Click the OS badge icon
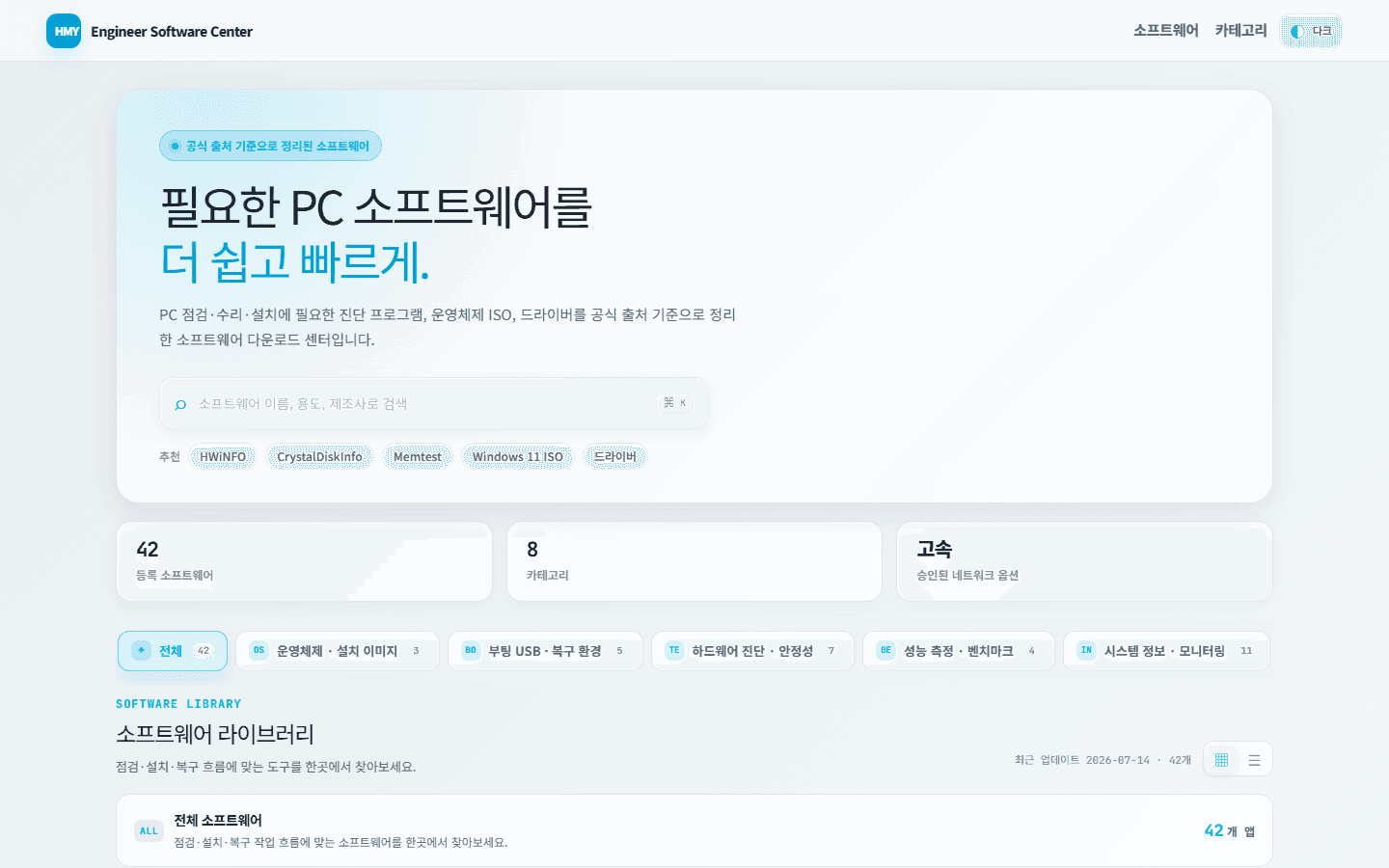Viewport: 1389px width, 868px height. point(259,650)
